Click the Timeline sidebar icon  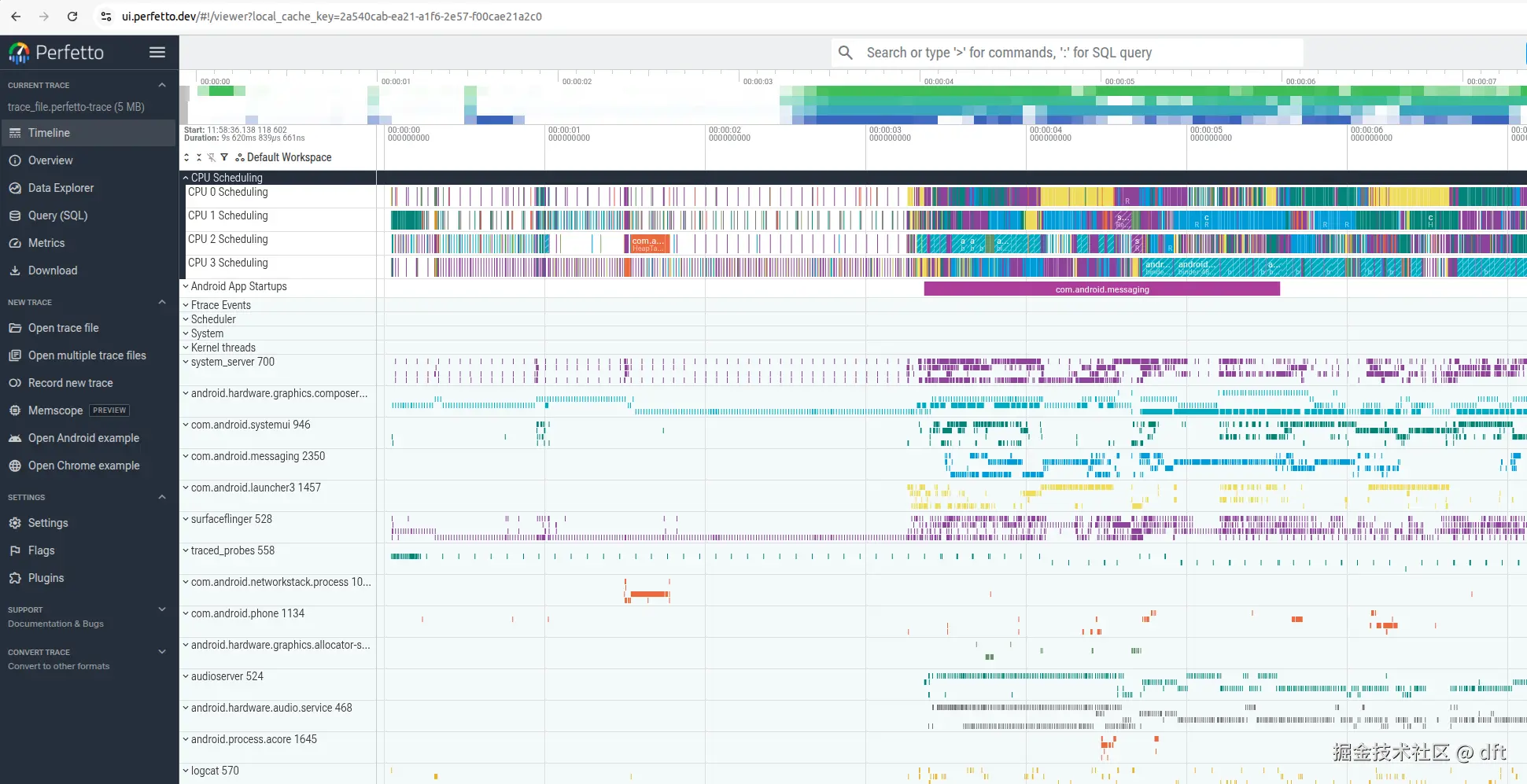(x=15, y=133)
